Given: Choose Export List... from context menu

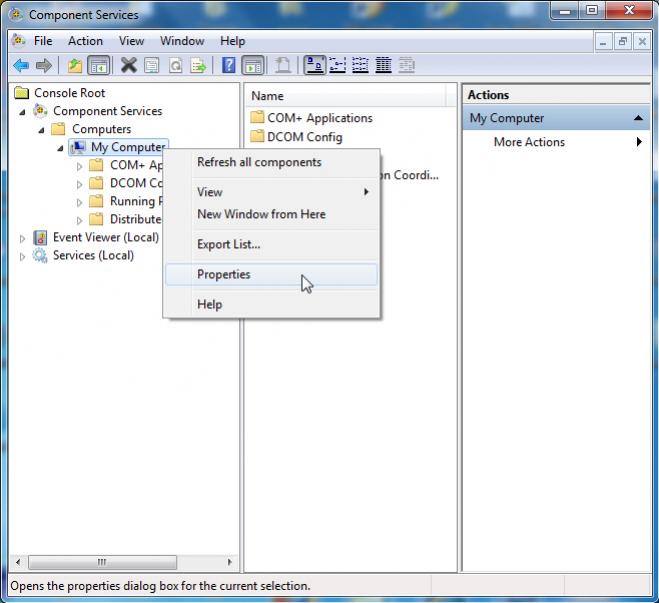Looking at the screenshot, I should tap(272, 244).
